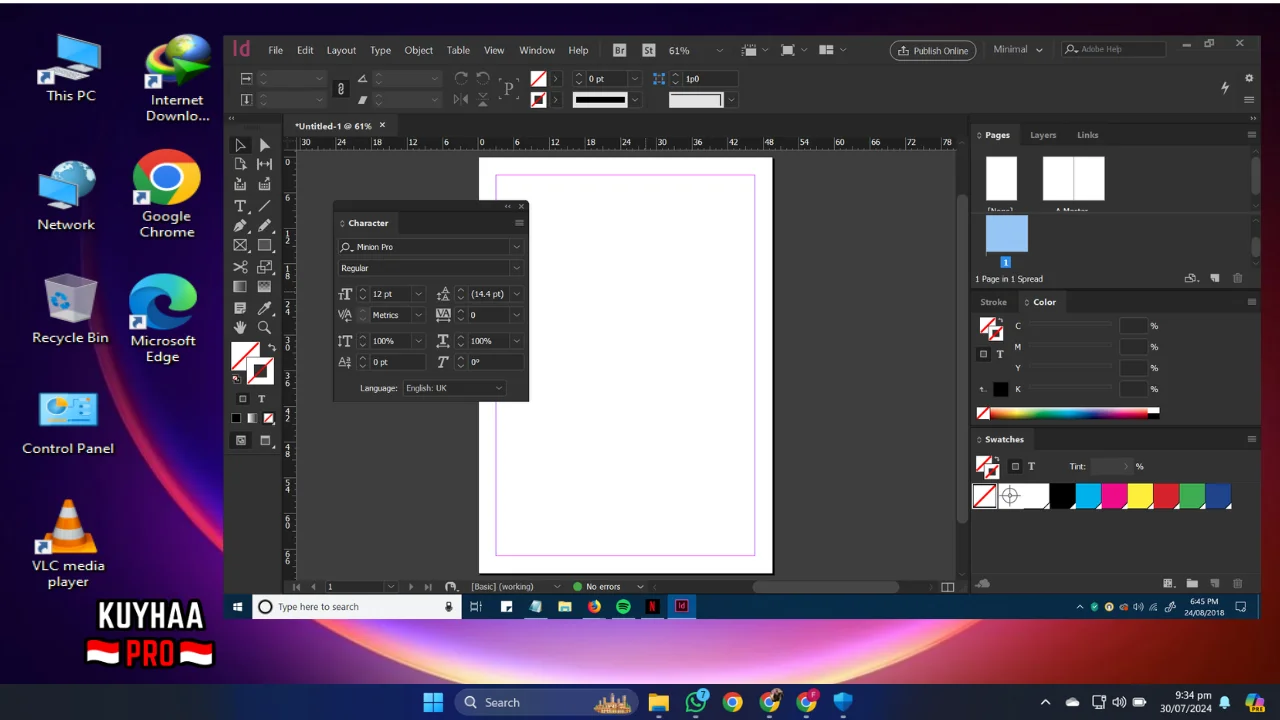Screen dimensions: 1280x720
Task: Open the Type menu
Action: coord(380,50)
